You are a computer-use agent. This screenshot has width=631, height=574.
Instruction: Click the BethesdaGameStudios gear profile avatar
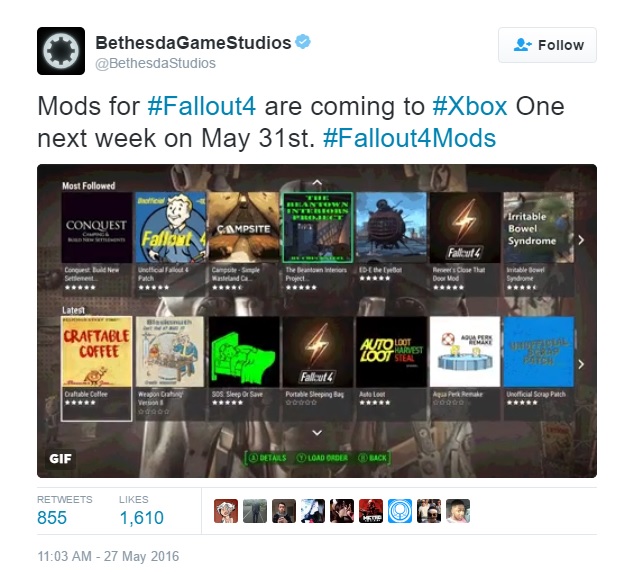[61, 51]
